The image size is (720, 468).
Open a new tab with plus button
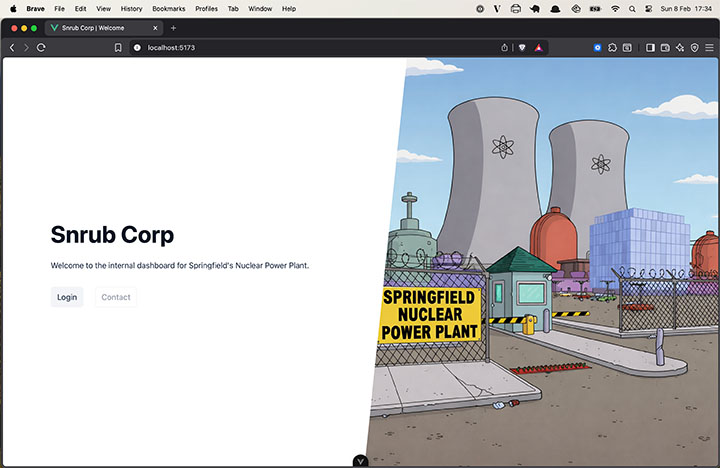(x=173, y=27)
